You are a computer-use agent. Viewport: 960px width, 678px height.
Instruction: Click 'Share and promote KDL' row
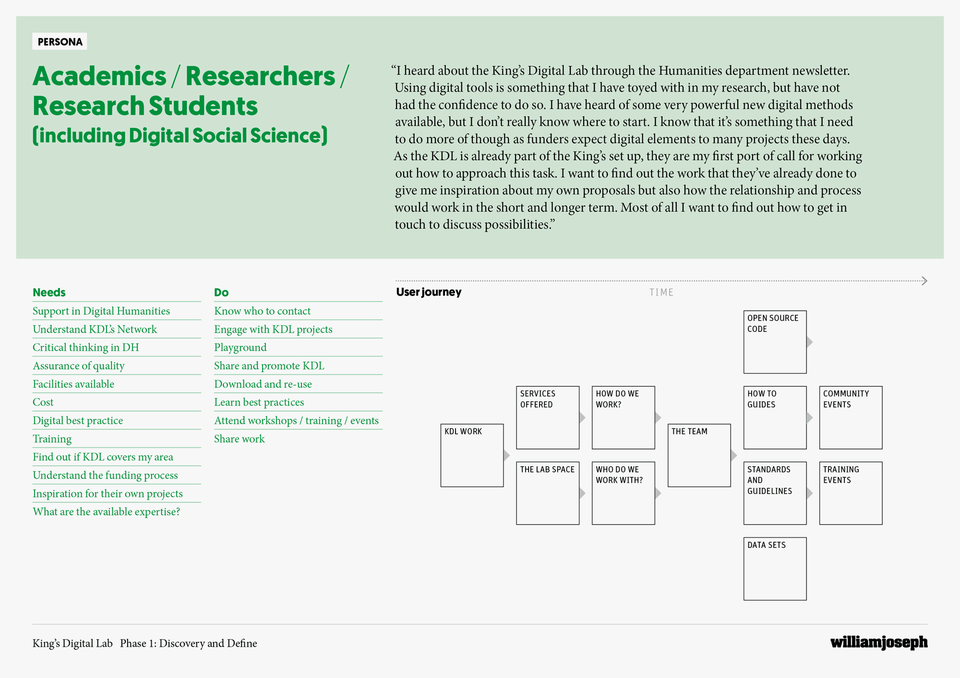[x=298, y=366]
